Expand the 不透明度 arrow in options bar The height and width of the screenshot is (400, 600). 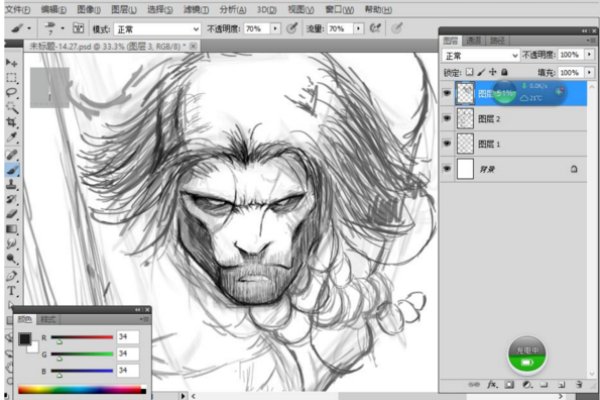point(275,30)
